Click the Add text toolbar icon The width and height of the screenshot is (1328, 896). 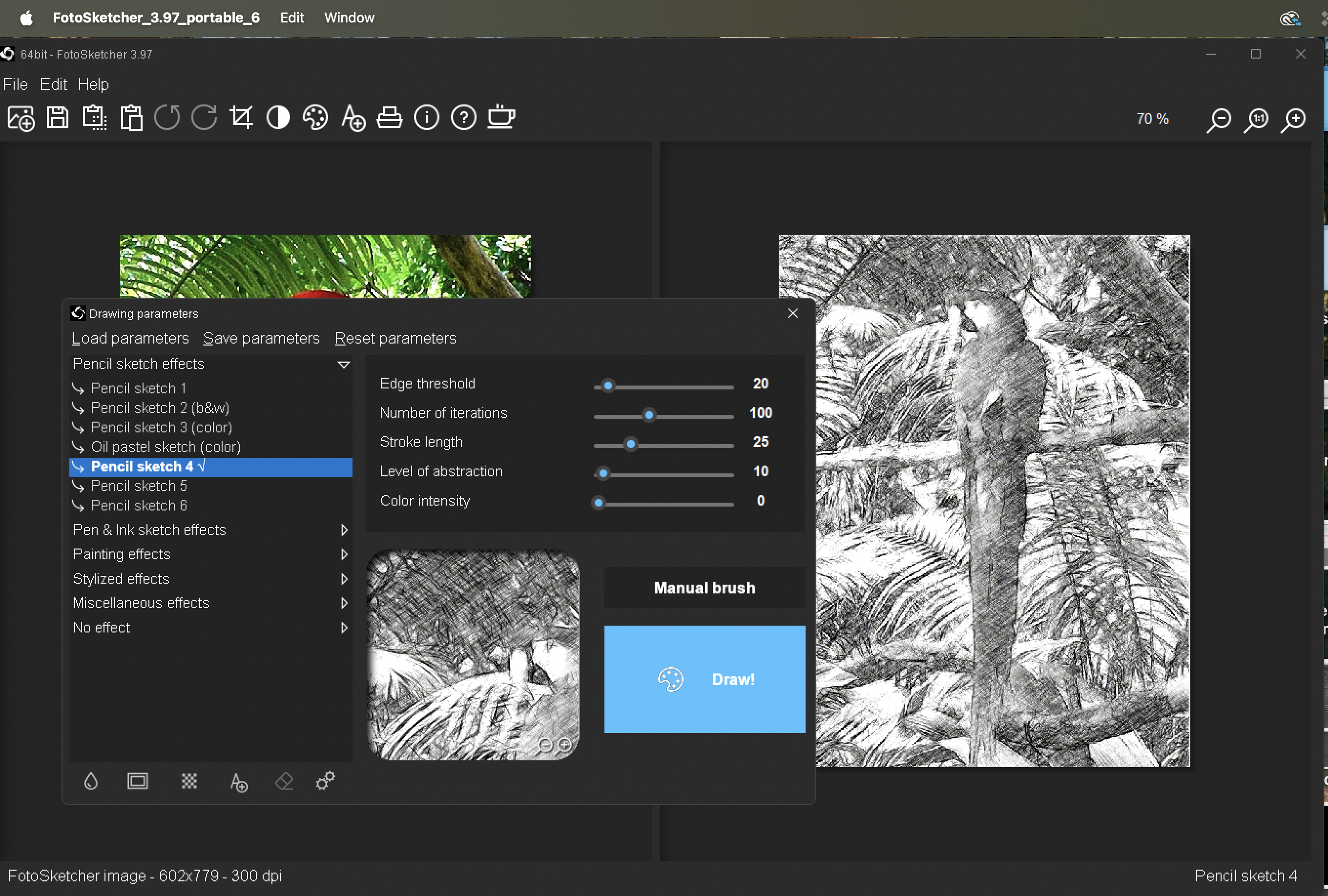tap(353, 118)
